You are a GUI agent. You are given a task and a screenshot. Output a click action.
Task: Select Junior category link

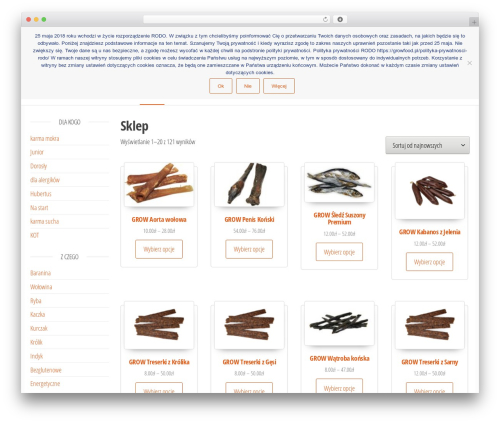(x=37, y=152)
